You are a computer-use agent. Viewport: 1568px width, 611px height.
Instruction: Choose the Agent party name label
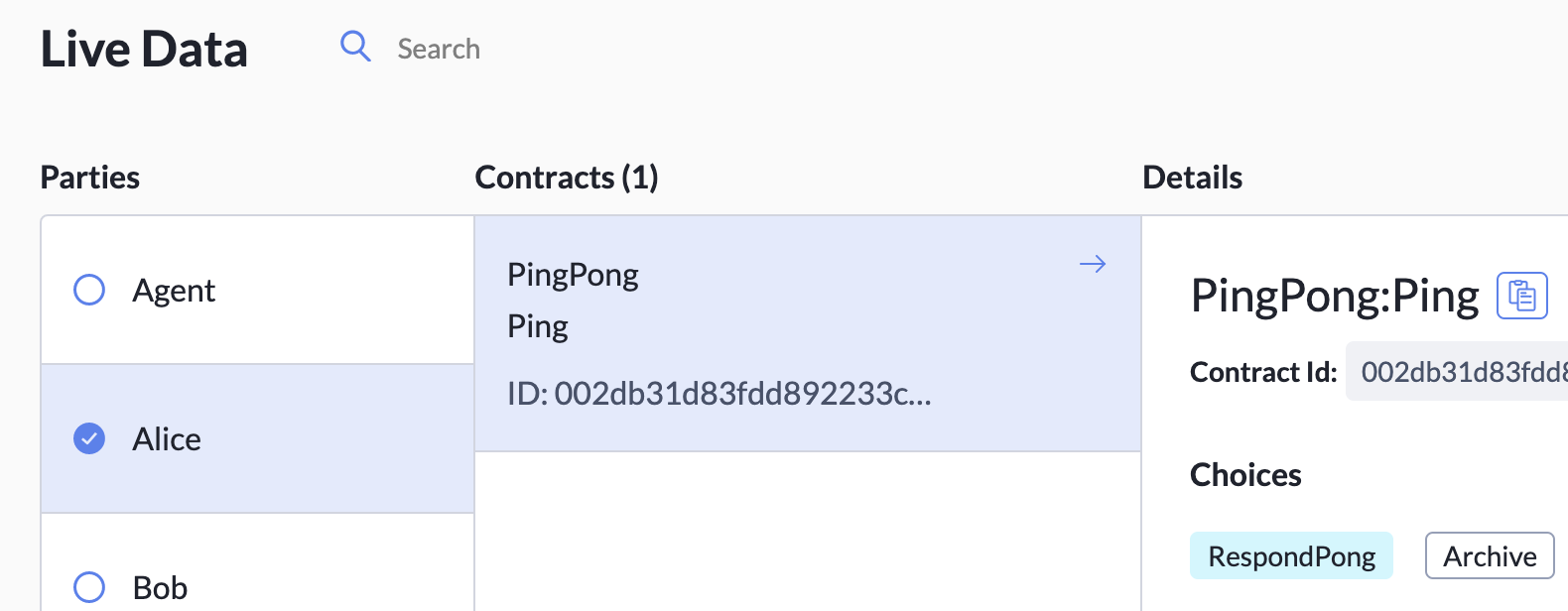[174, 291]
